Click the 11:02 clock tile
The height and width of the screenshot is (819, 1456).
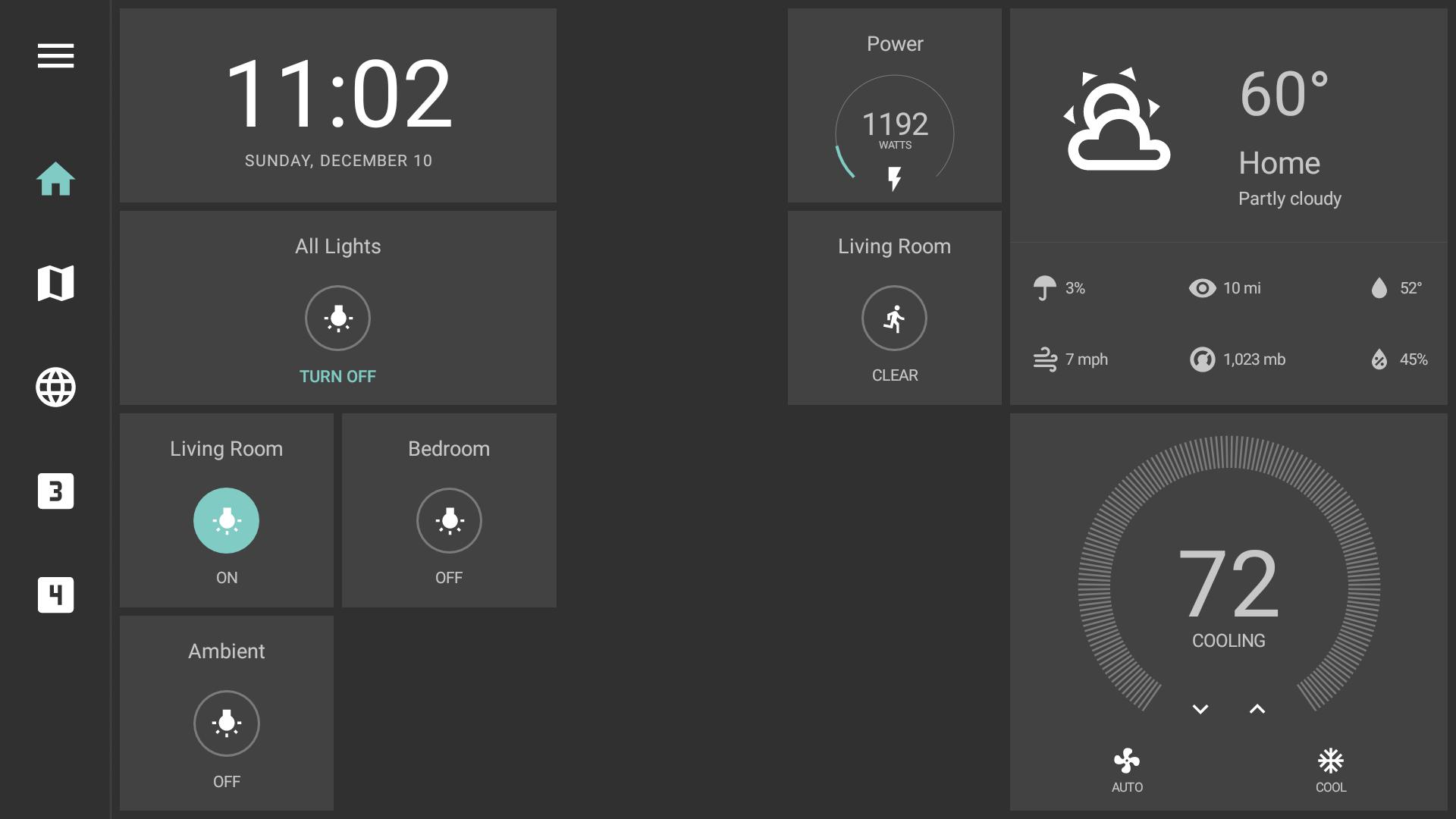coord(338,106)
